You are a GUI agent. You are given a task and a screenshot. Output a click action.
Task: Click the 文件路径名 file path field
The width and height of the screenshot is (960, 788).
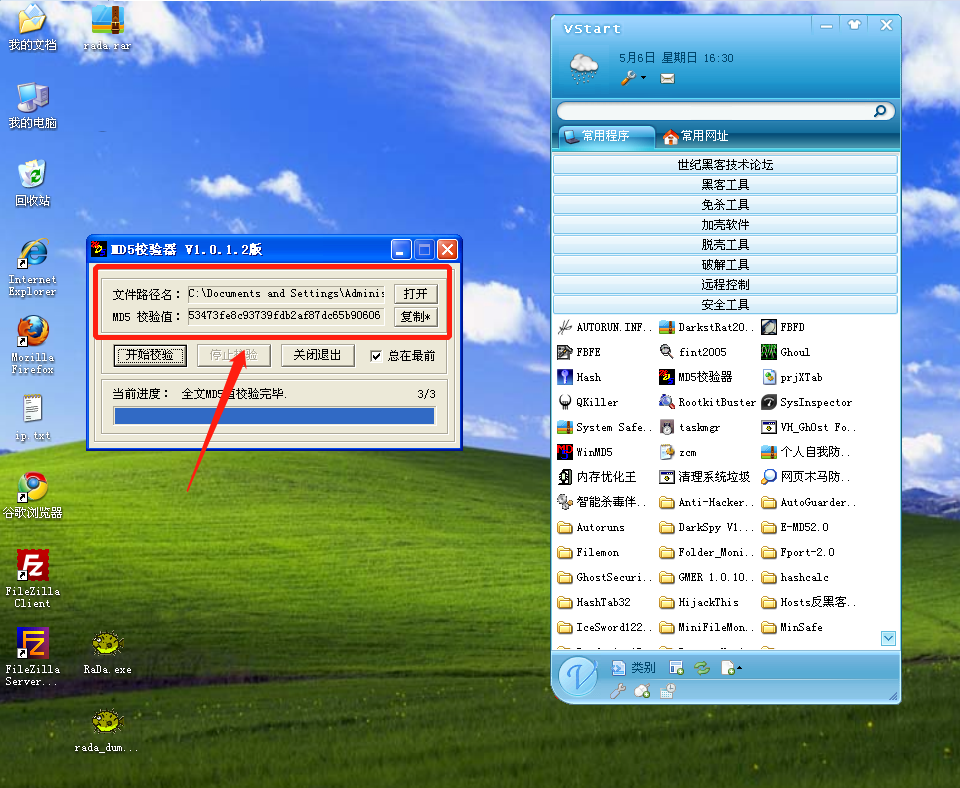point(287,293)
